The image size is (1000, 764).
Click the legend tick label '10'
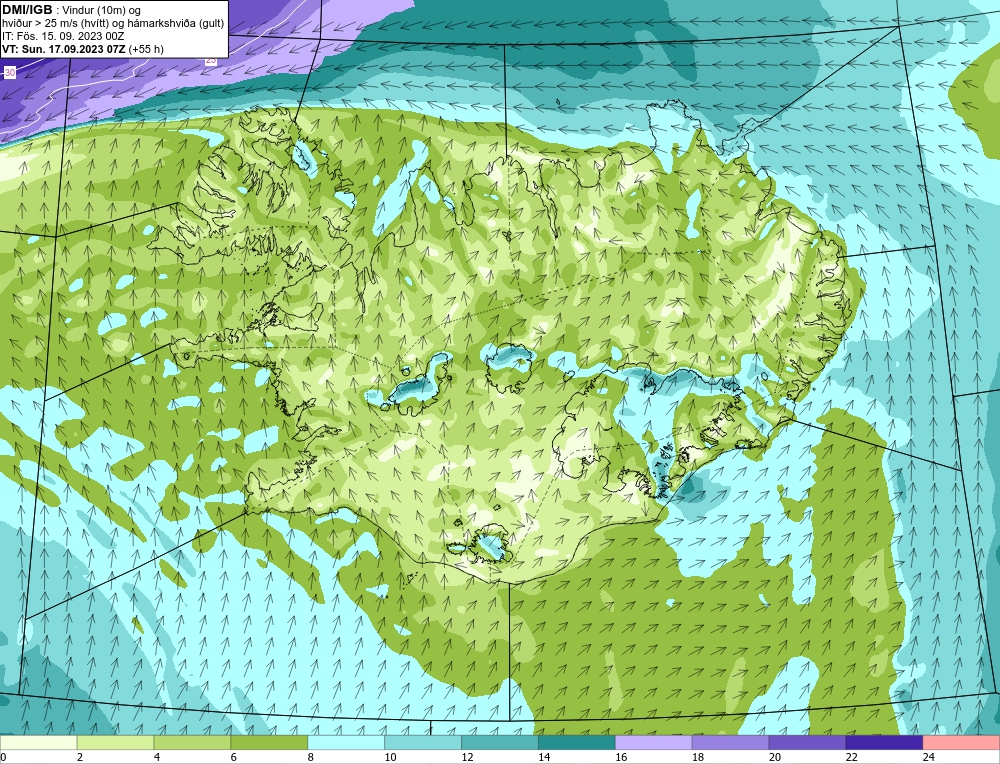click(390, 758)
